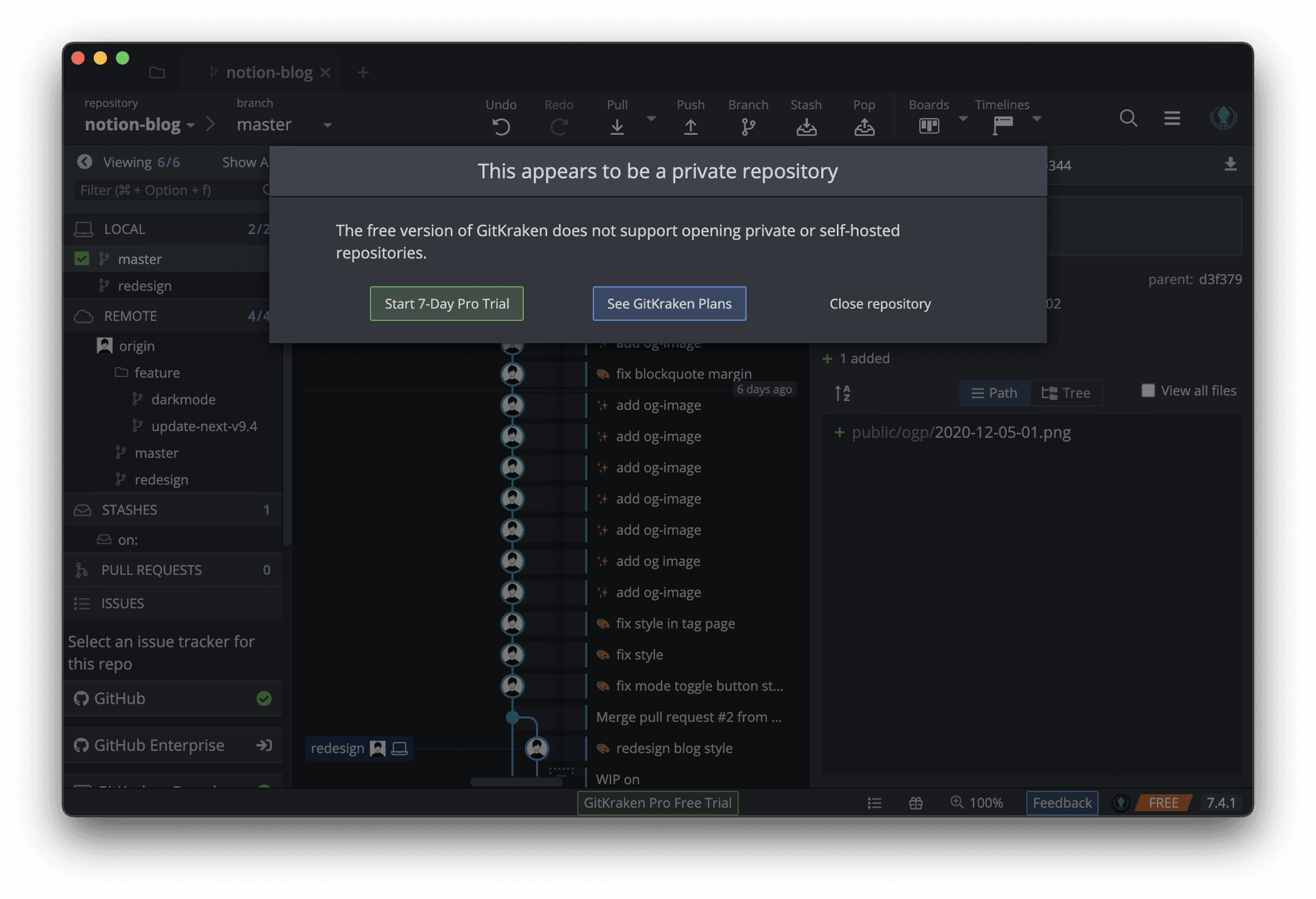Screen dimensions: 1316x899
Task: Add a new tab with plus icon
Action: click(363, 72)
